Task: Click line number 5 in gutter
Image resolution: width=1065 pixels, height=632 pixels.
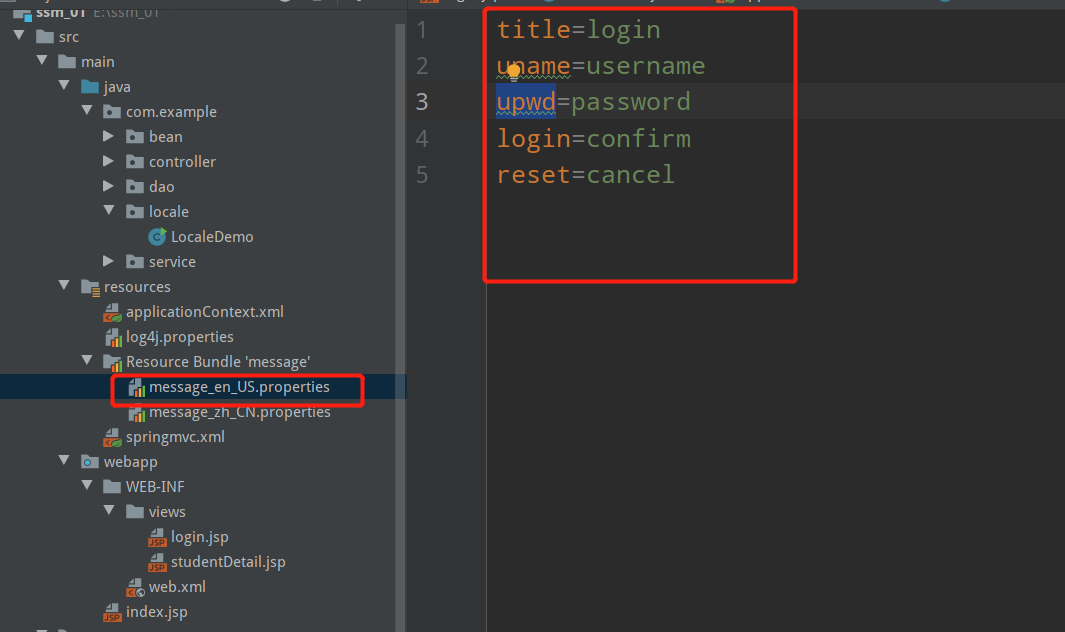Action: point(422,175)
